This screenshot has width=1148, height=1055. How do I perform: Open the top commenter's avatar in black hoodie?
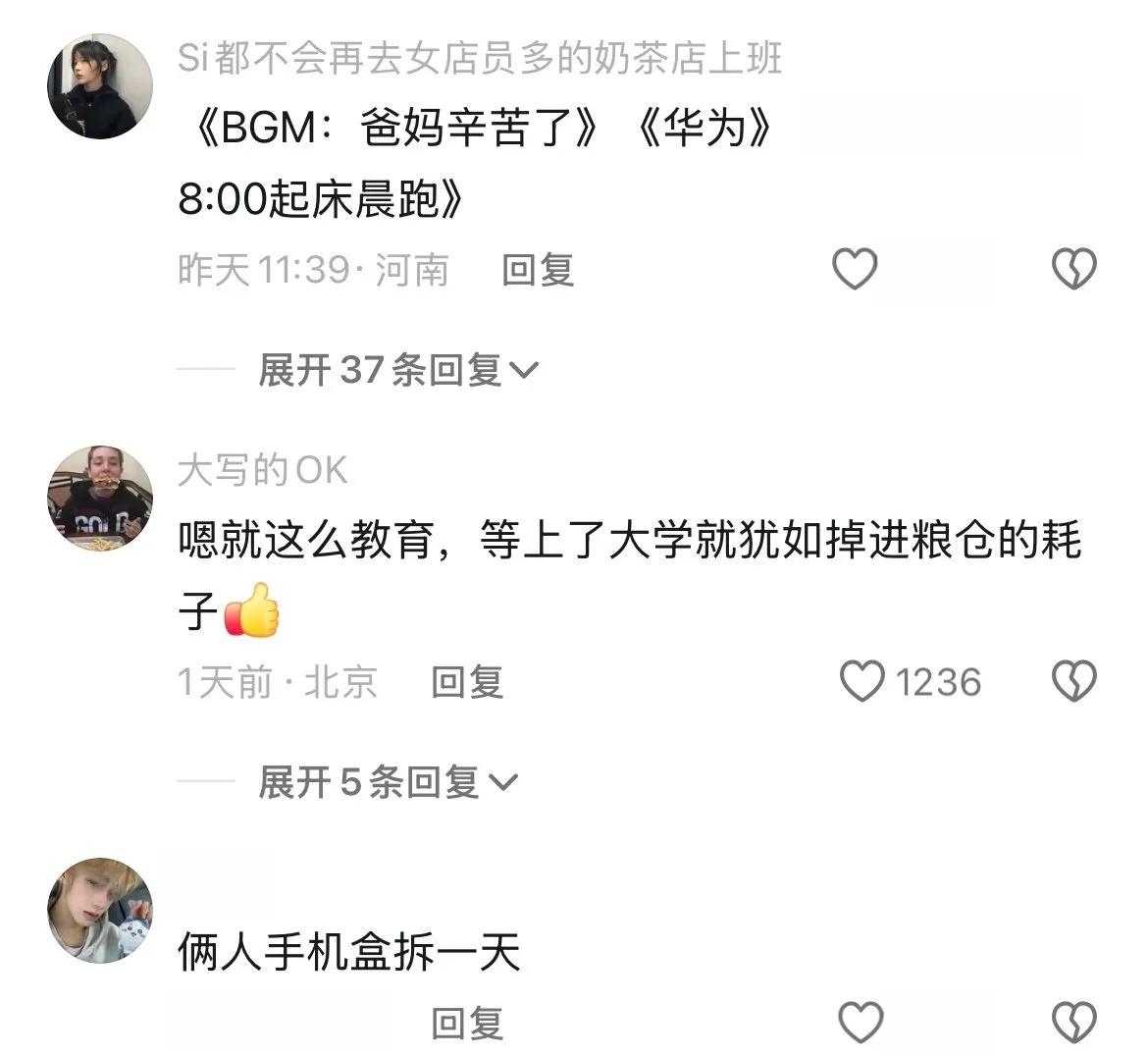100,85
